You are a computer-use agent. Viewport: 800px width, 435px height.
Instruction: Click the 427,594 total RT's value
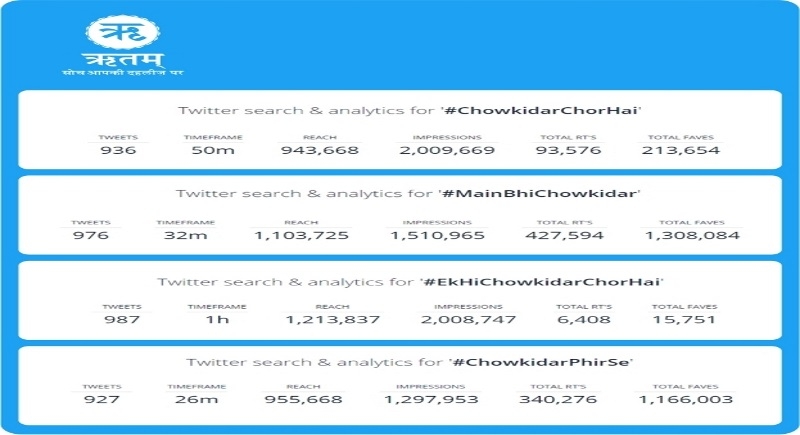[x=559, y=236]
